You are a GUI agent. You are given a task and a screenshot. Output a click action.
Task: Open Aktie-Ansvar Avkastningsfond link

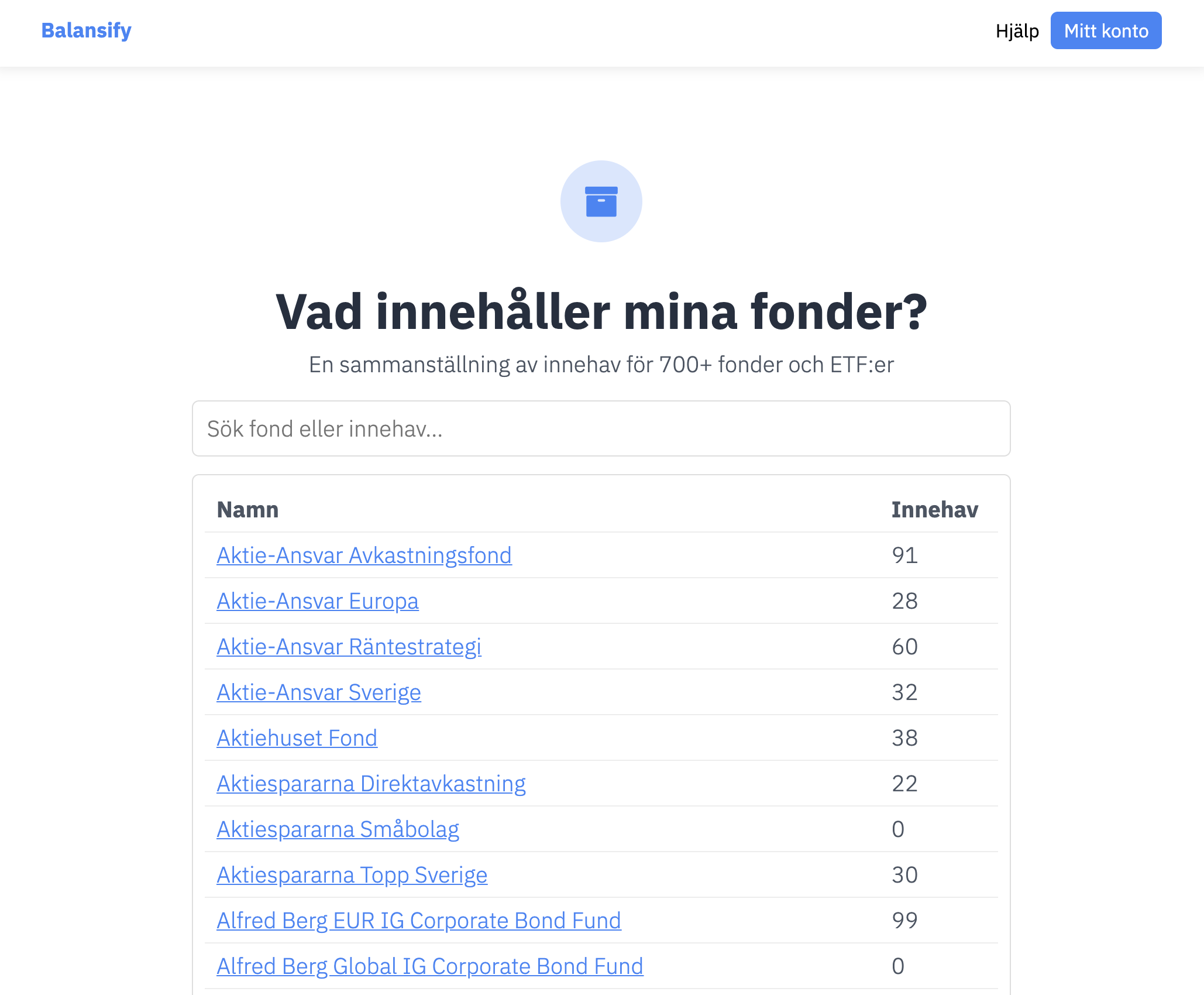coord(364,555)
